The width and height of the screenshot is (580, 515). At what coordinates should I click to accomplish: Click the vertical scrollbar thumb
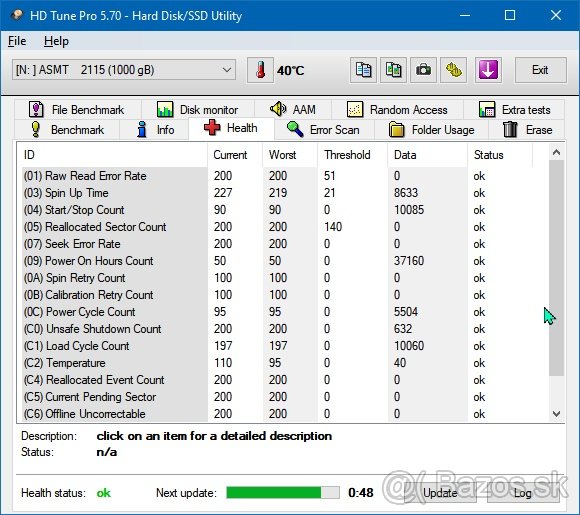click(556, 268)
